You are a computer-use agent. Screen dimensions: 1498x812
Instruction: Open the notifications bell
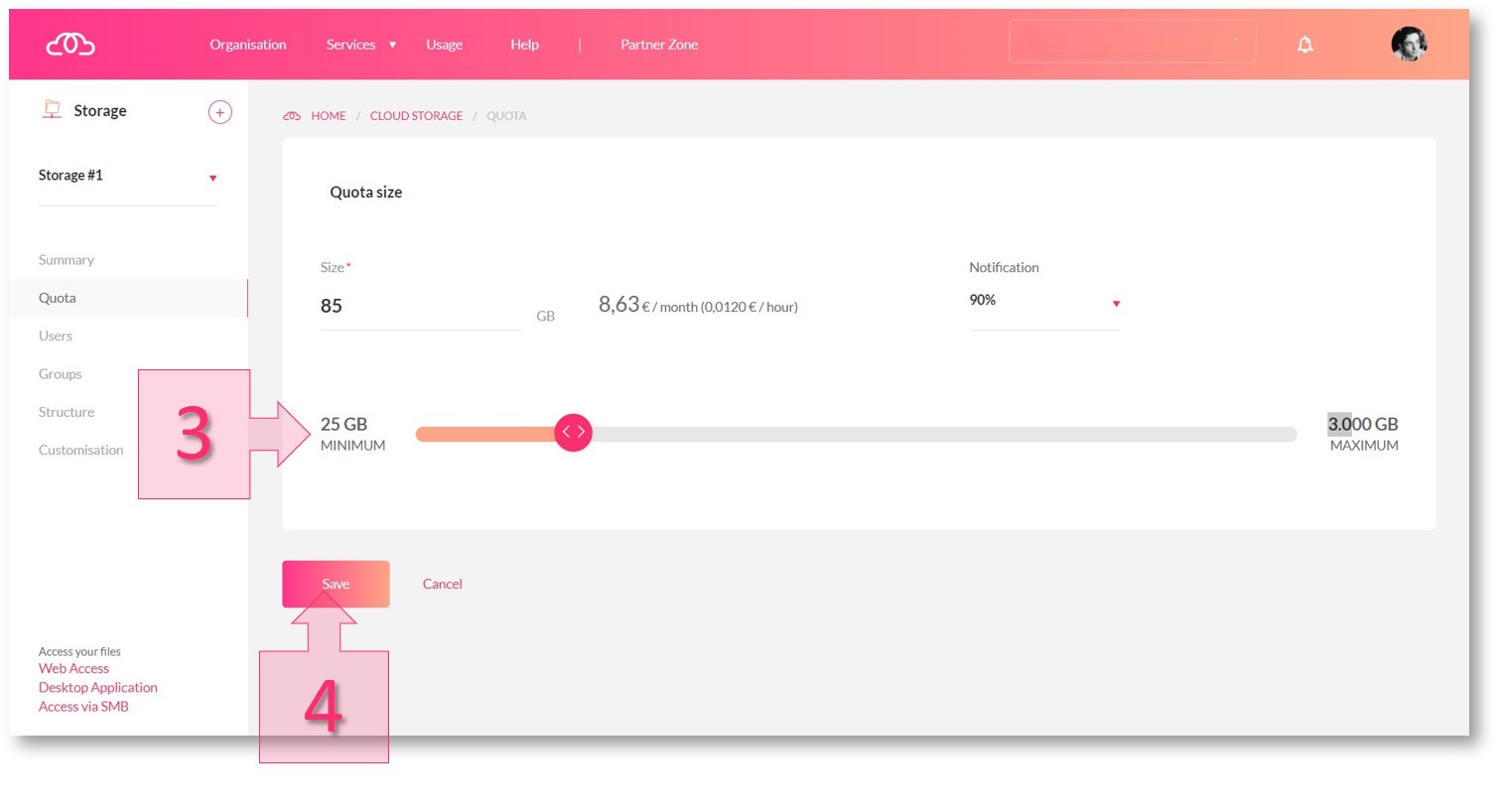(1304, 45)
